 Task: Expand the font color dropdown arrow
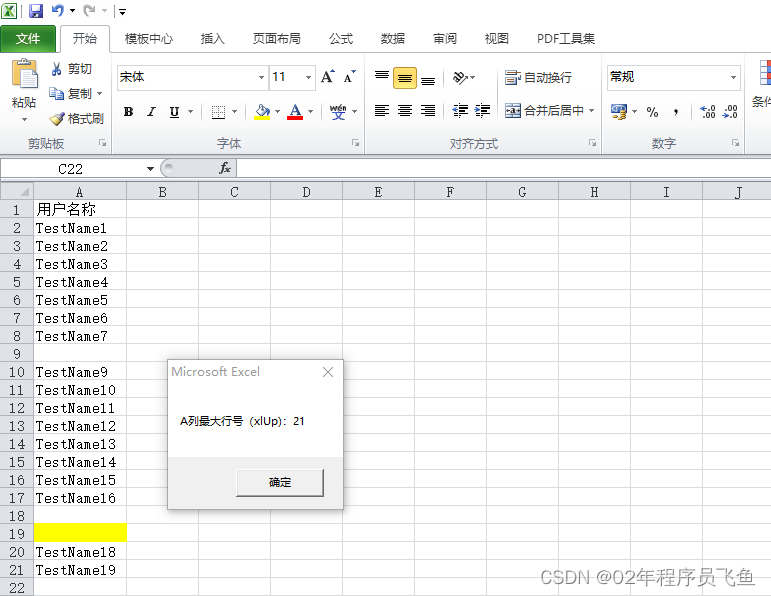[x=310, y=112]
